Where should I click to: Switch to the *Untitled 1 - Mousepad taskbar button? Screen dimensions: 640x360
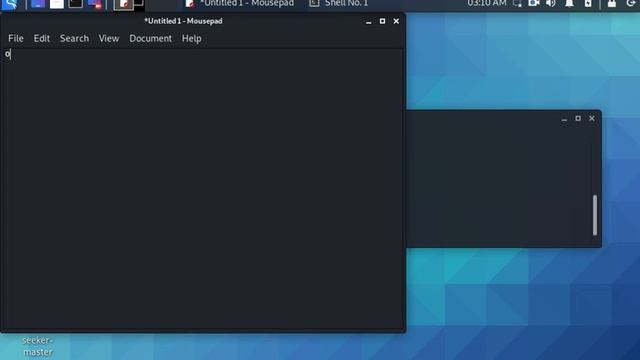click(x=240, y=4)
